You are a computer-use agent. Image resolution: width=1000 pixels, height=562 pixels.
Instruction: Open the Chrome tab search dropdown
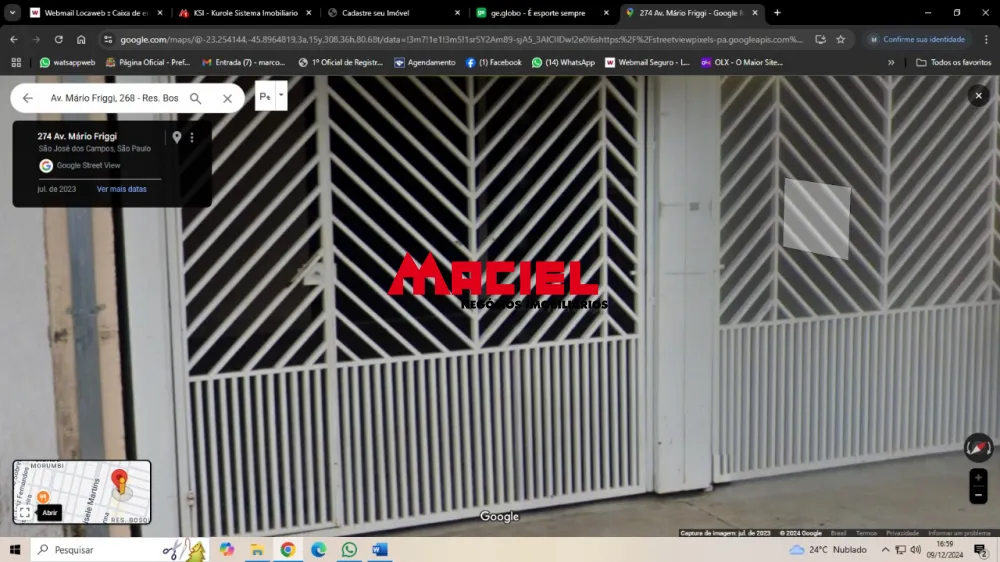(x=13, y=13)
